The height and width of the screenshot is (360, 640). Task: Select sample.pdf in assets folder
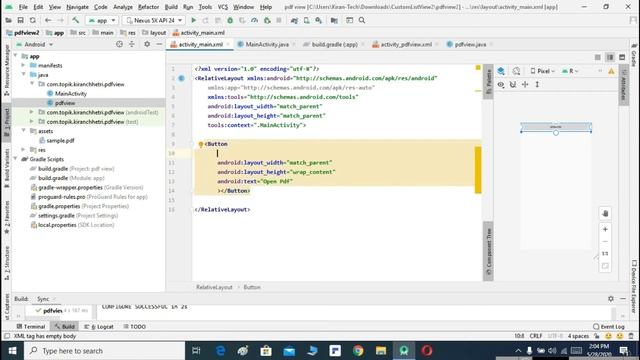[x=60, y=140]
